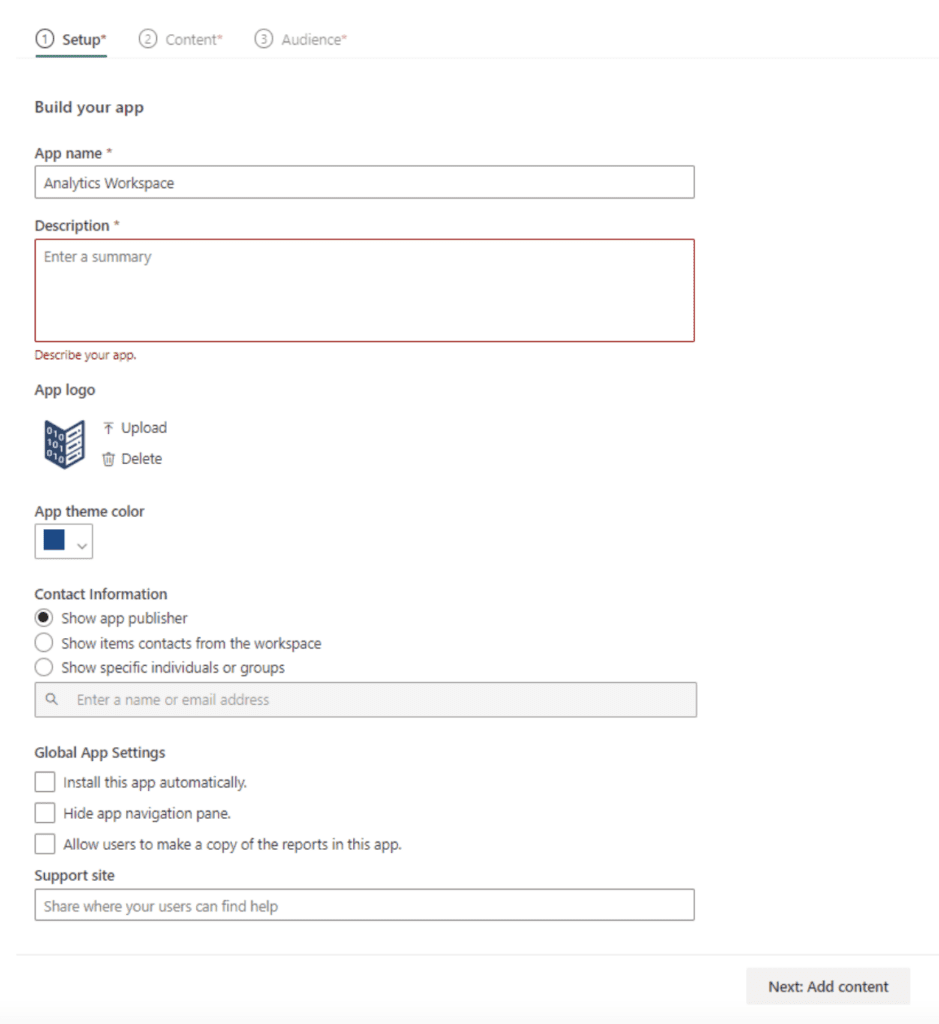Image resolution: width=939 pixels, height=1024 pixels.
Task: Check the Hide app navigation pane option
Action: point(44,812)
